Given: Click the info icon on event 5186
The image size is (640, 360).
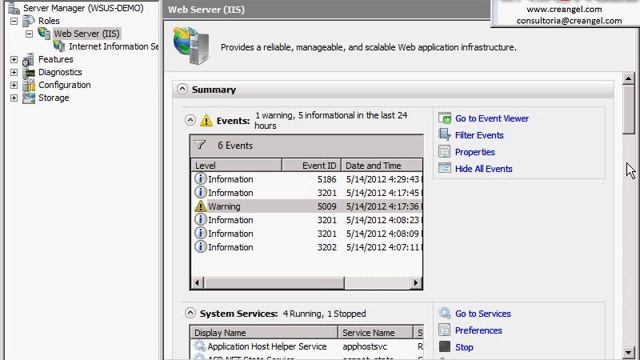Looking at the screenshot, I should pyautogui.click(x=200, y=179).
